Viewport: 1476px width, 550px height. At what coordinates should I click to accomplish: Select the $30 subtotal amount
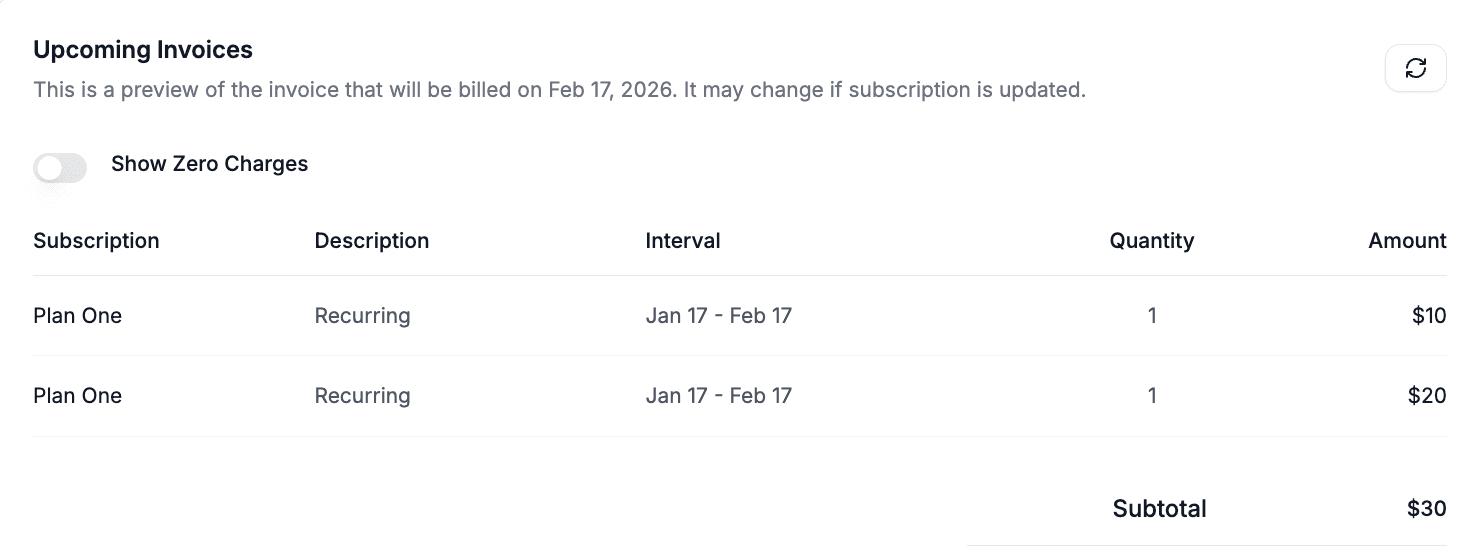pos(1427,509)
